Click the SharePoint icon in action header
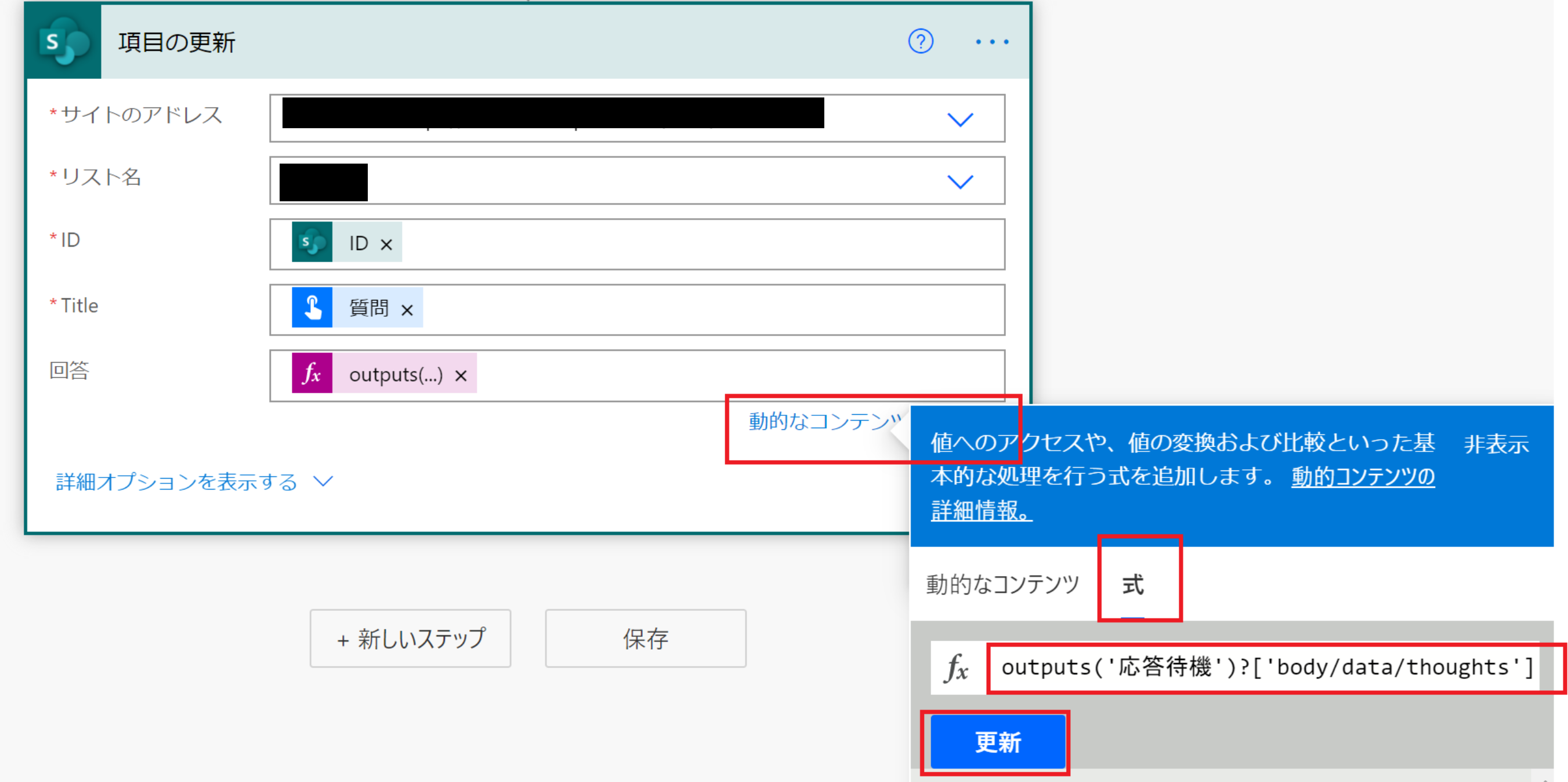This screenshot has height=782, width=1568. pyautogui.click(x=63, y=41)
